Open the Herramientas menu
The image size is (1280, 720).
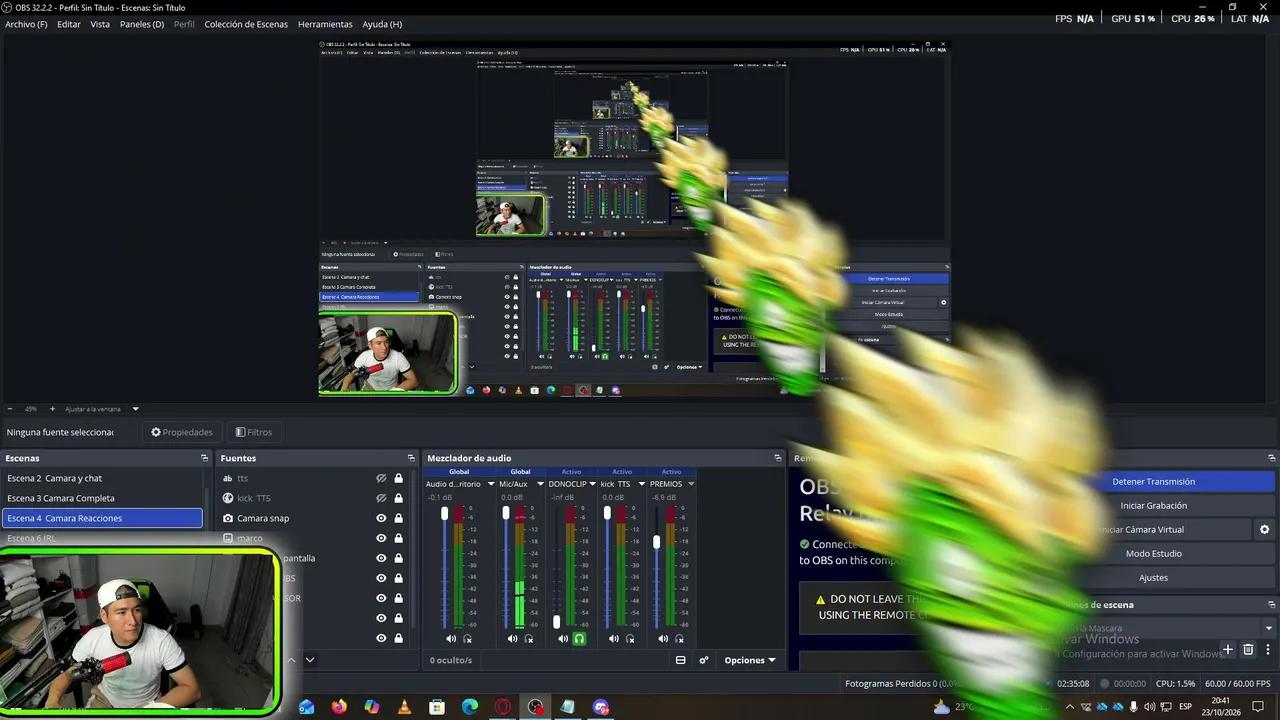[325, 24]
